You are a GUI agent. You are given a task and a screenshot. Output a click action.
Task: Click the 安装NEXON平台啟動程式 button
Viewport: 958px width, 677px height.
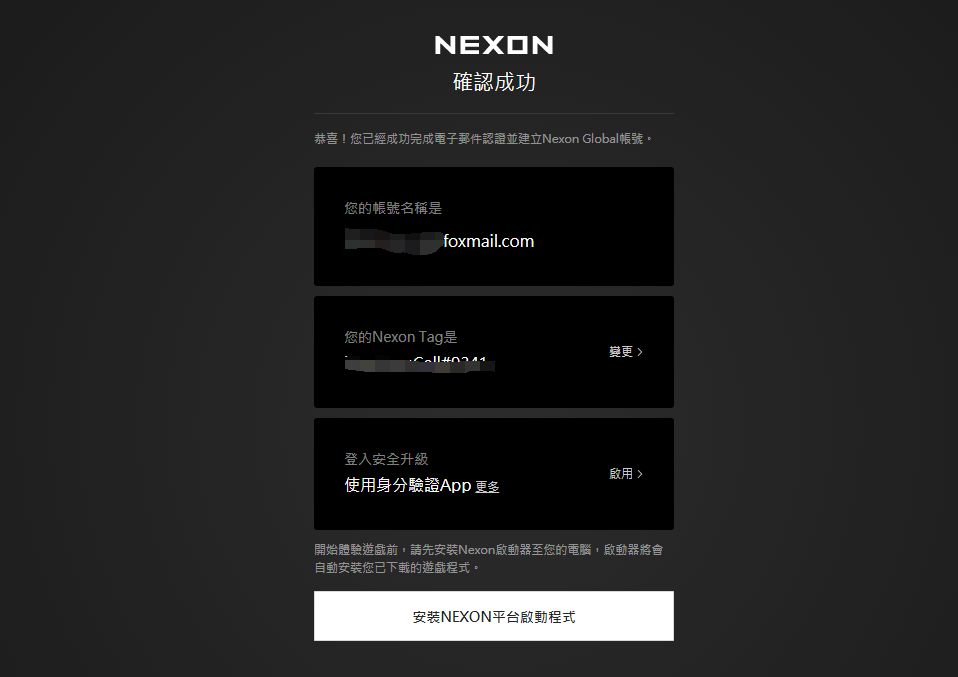(494, 616)
